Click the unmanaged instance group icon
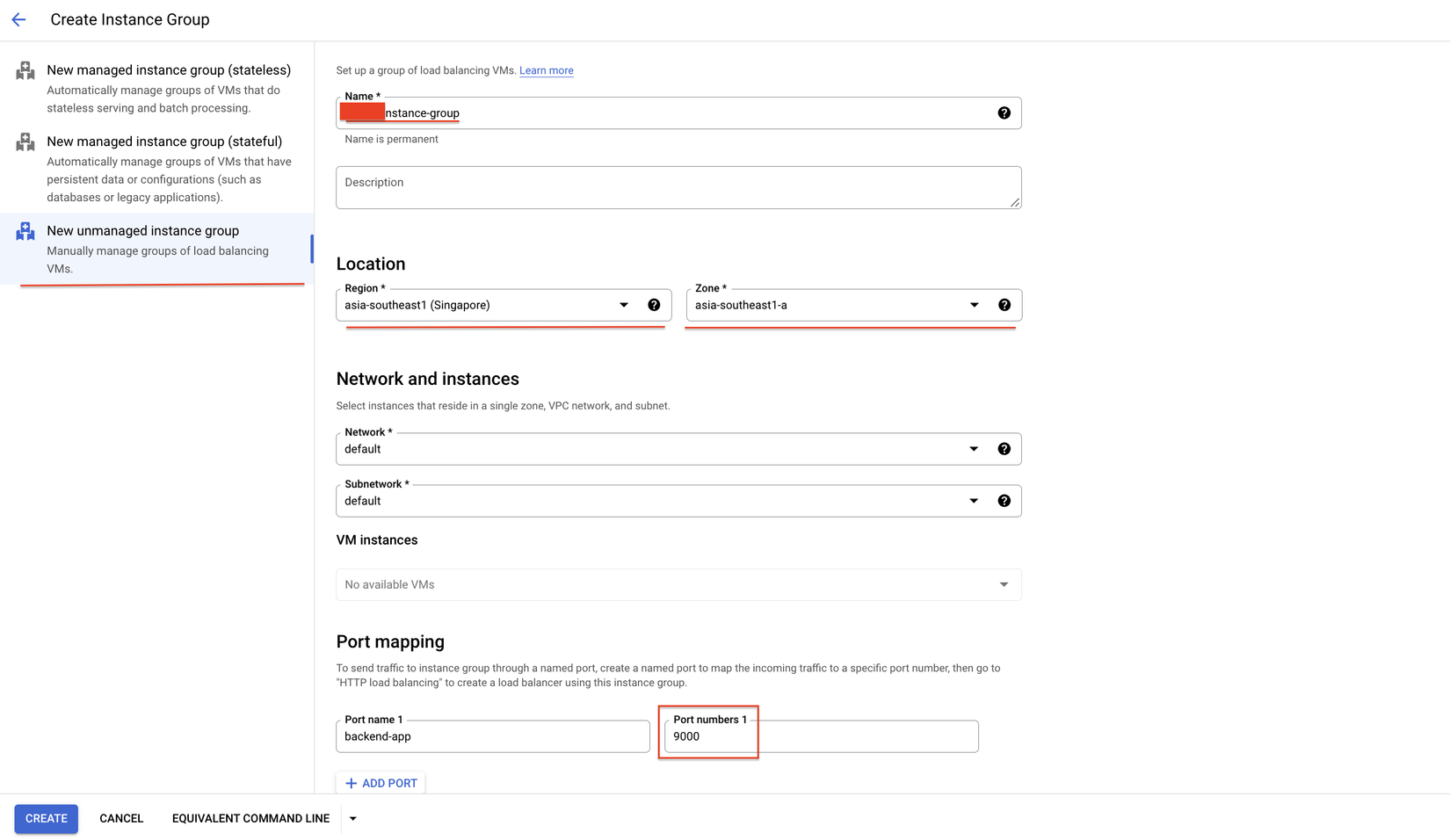Viewport: 1450px width, 840px height. coord(25,232)
